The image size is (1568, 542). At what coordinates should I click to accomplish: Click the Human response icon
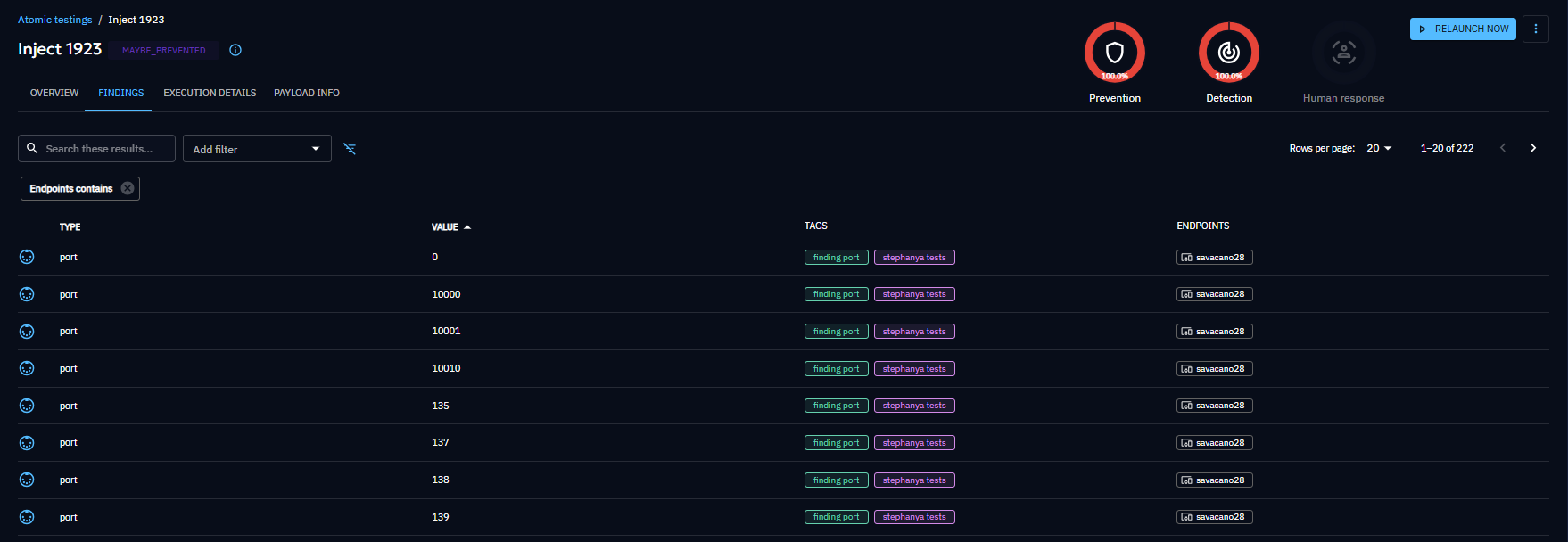tap(1343, 53)
